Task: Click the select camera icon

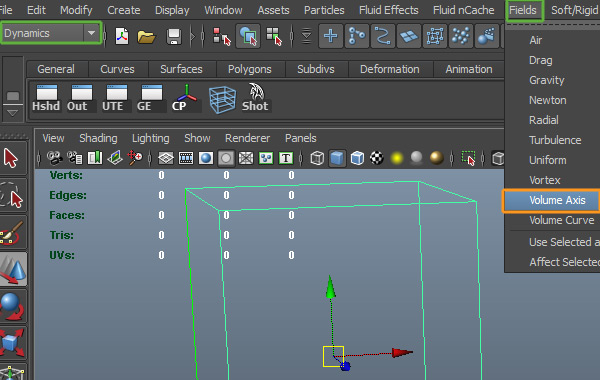Action: coord(55,158)
